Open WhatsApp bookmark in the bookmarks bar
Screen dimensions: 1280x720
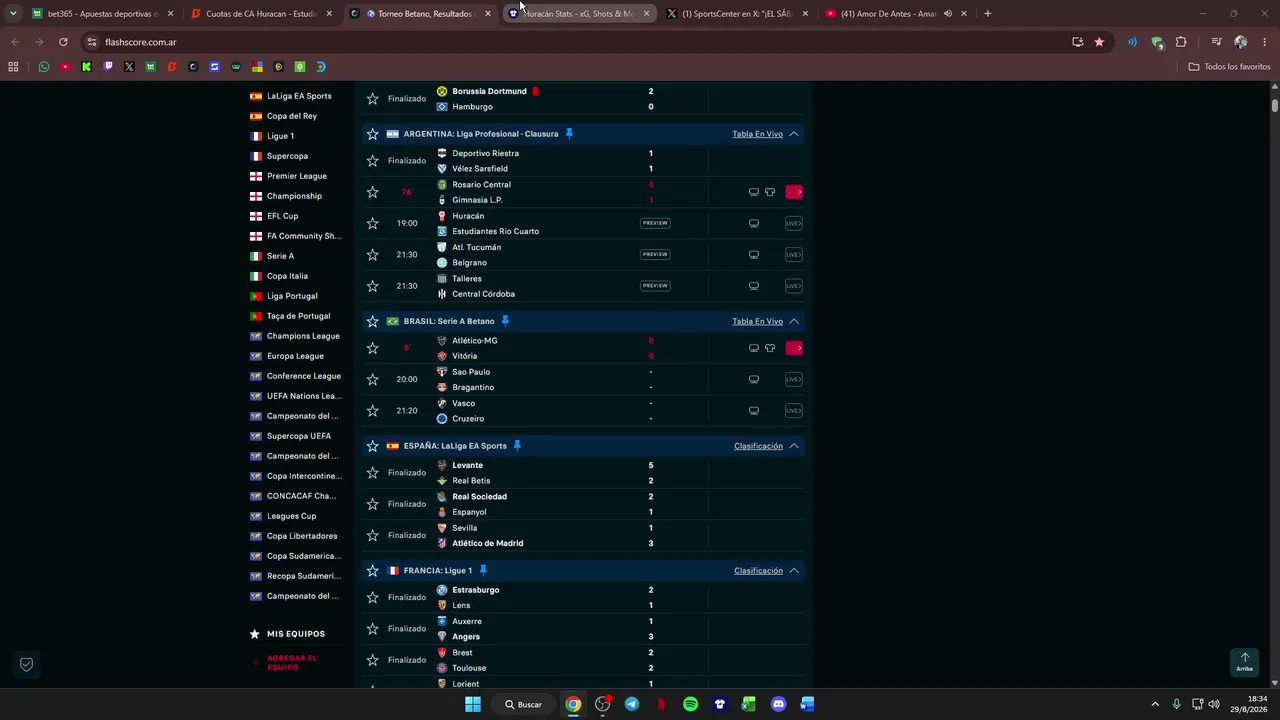[44, 67]
